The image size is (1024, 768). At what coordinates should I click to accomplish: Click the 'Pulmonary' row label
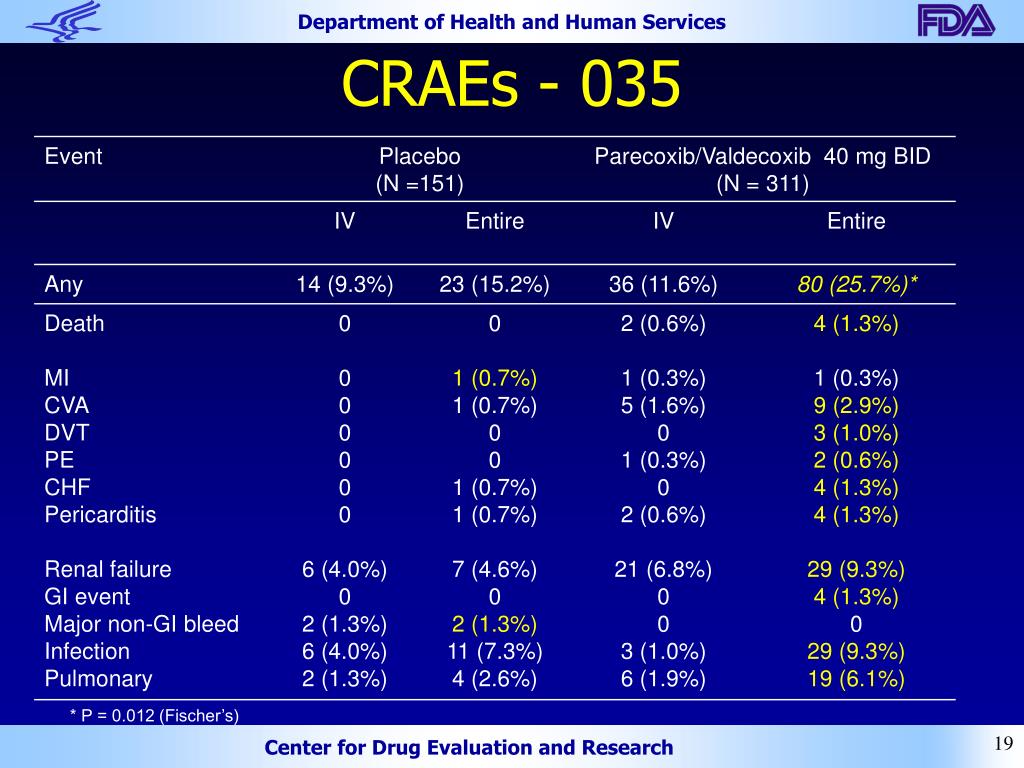tap(99, 679)
